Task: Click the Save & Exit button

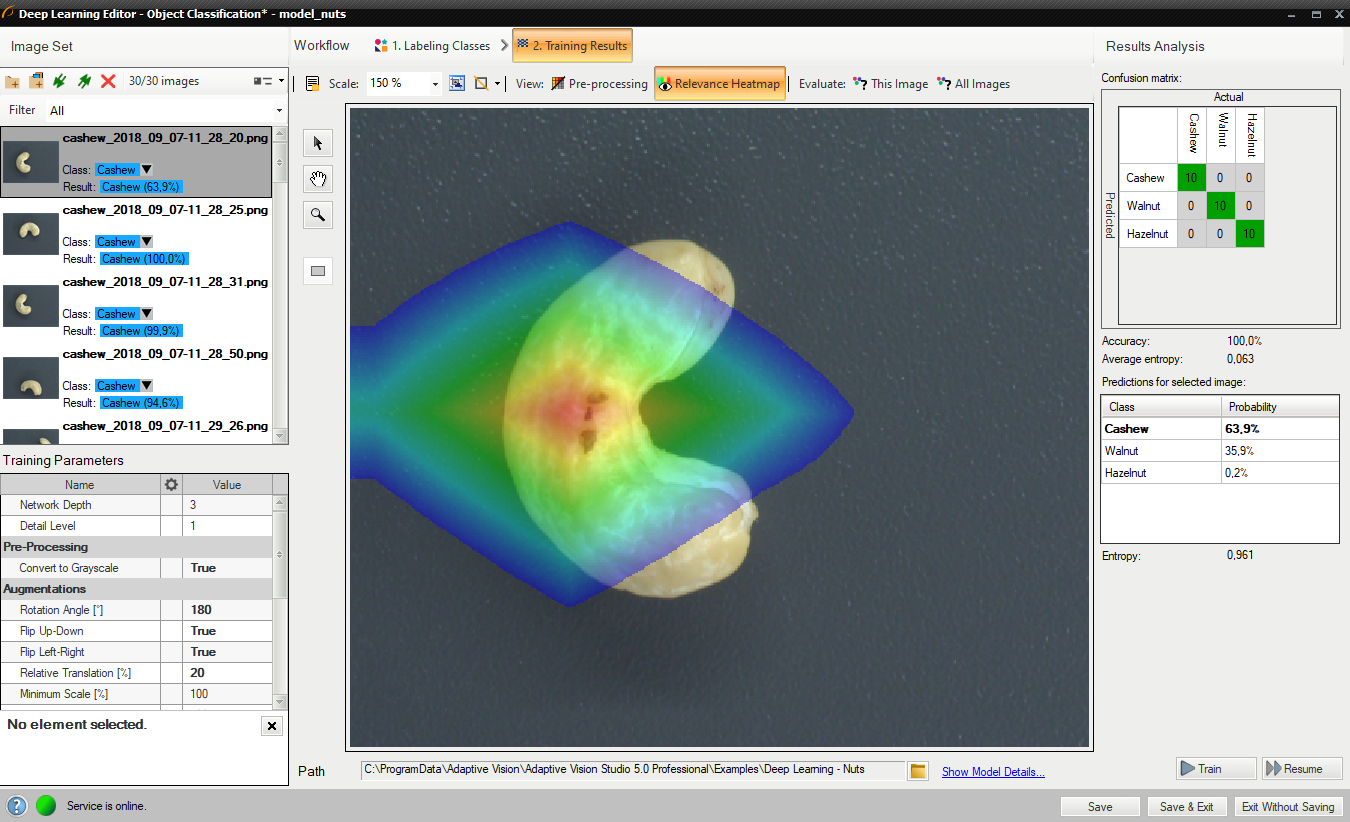Action: pos(1186,807)
